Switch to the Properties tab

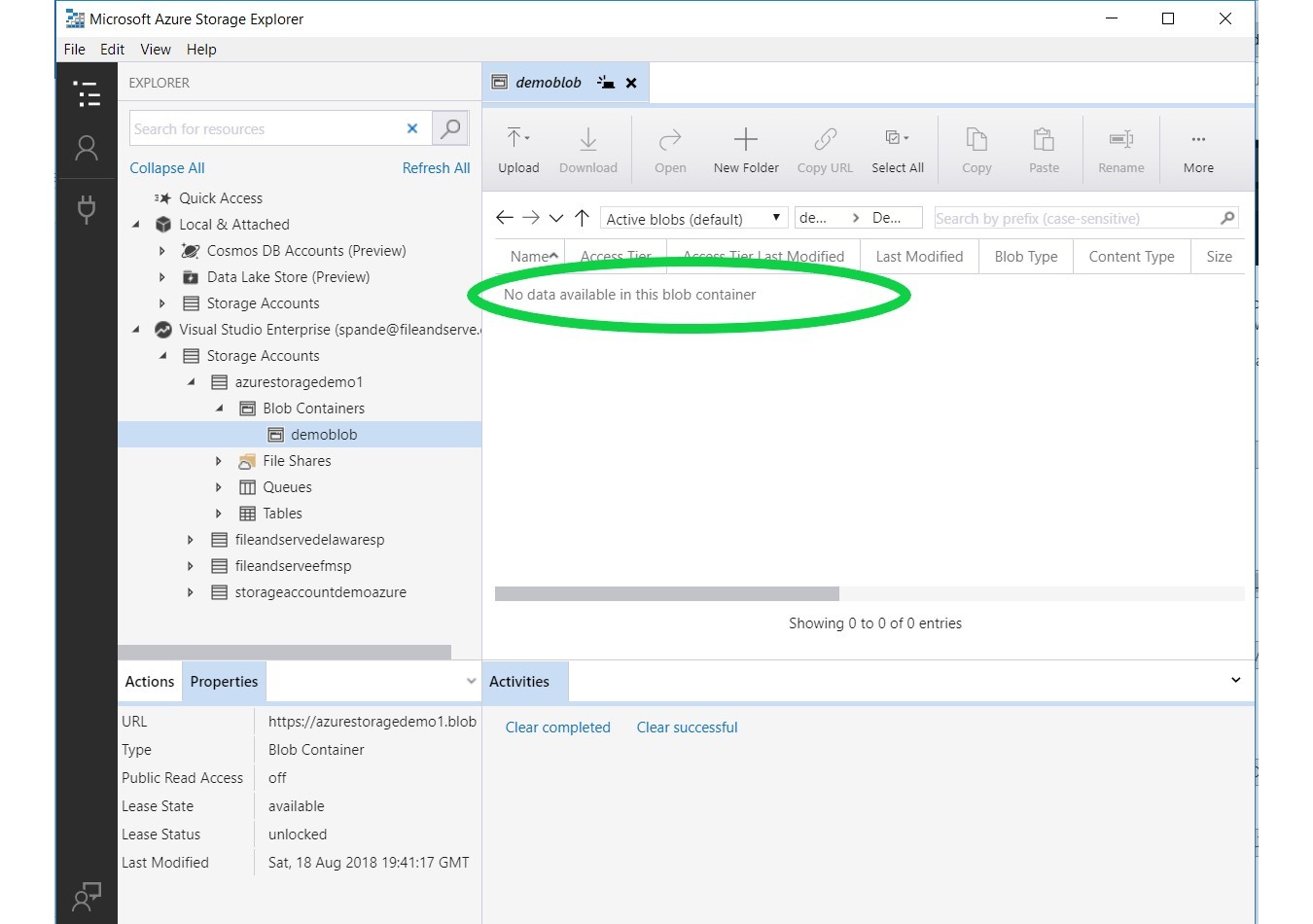(x=225, y=682)
